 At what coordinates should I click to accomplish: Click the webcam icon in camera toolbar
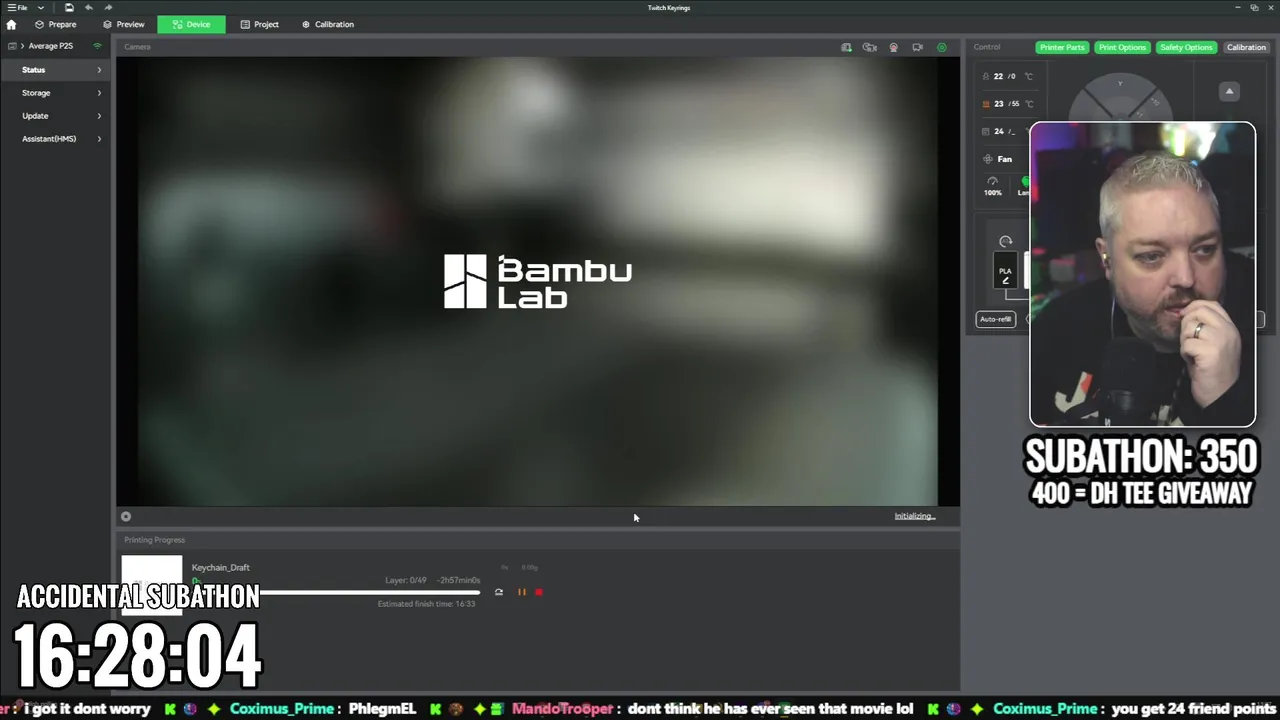pos(893,47)
